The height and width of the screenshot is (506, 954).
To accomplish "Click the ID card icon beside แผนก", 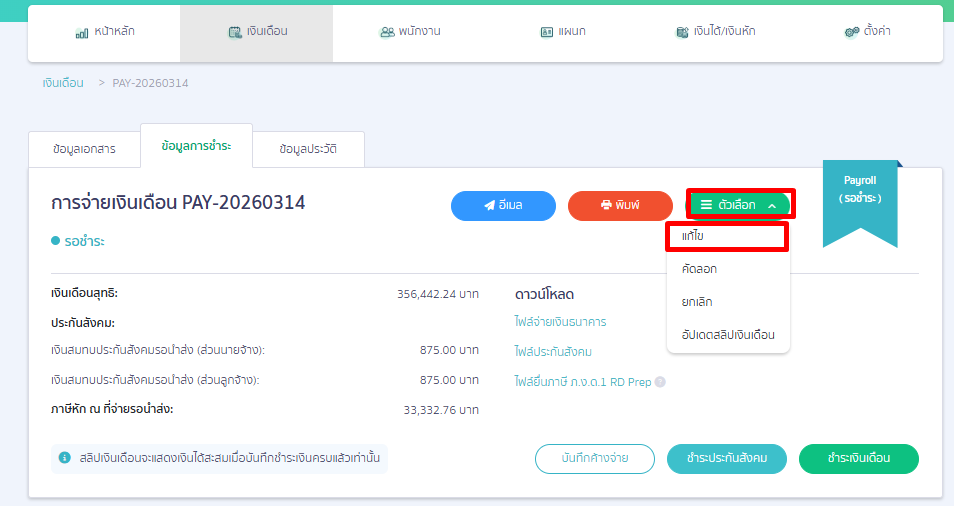I will [x=547, y=32].
